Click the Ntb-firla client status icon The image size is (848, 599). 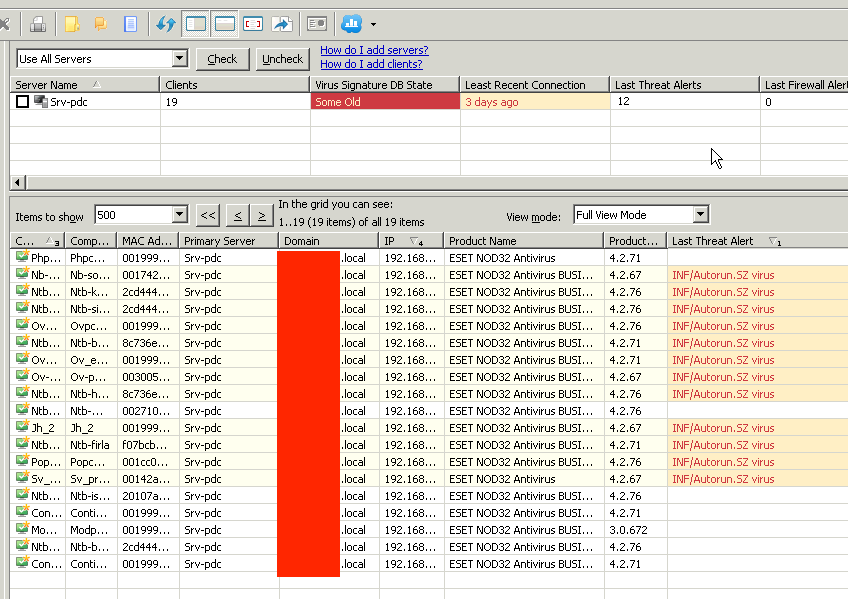[x=22, y=444]
